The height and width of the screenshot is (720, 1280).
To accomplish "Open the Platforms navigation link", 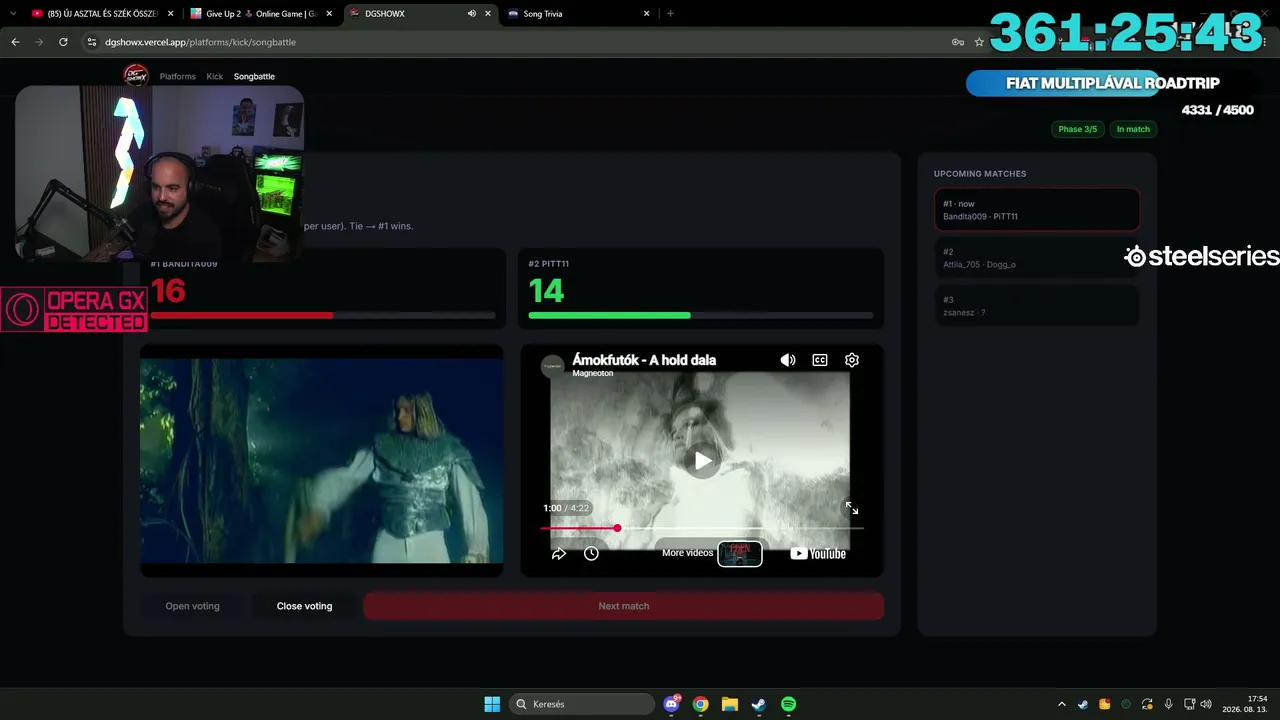I will [x=177, y=76].
